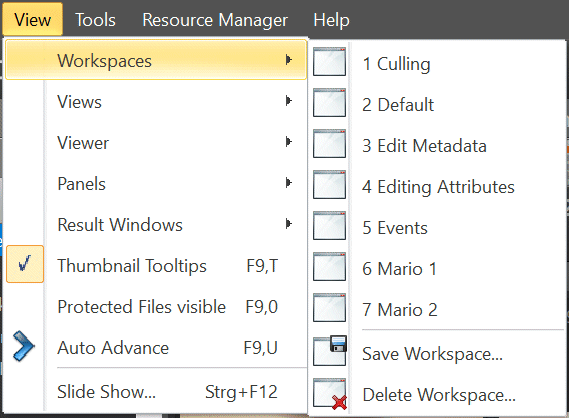Expand the Views submenu arrow

(288, 101)
